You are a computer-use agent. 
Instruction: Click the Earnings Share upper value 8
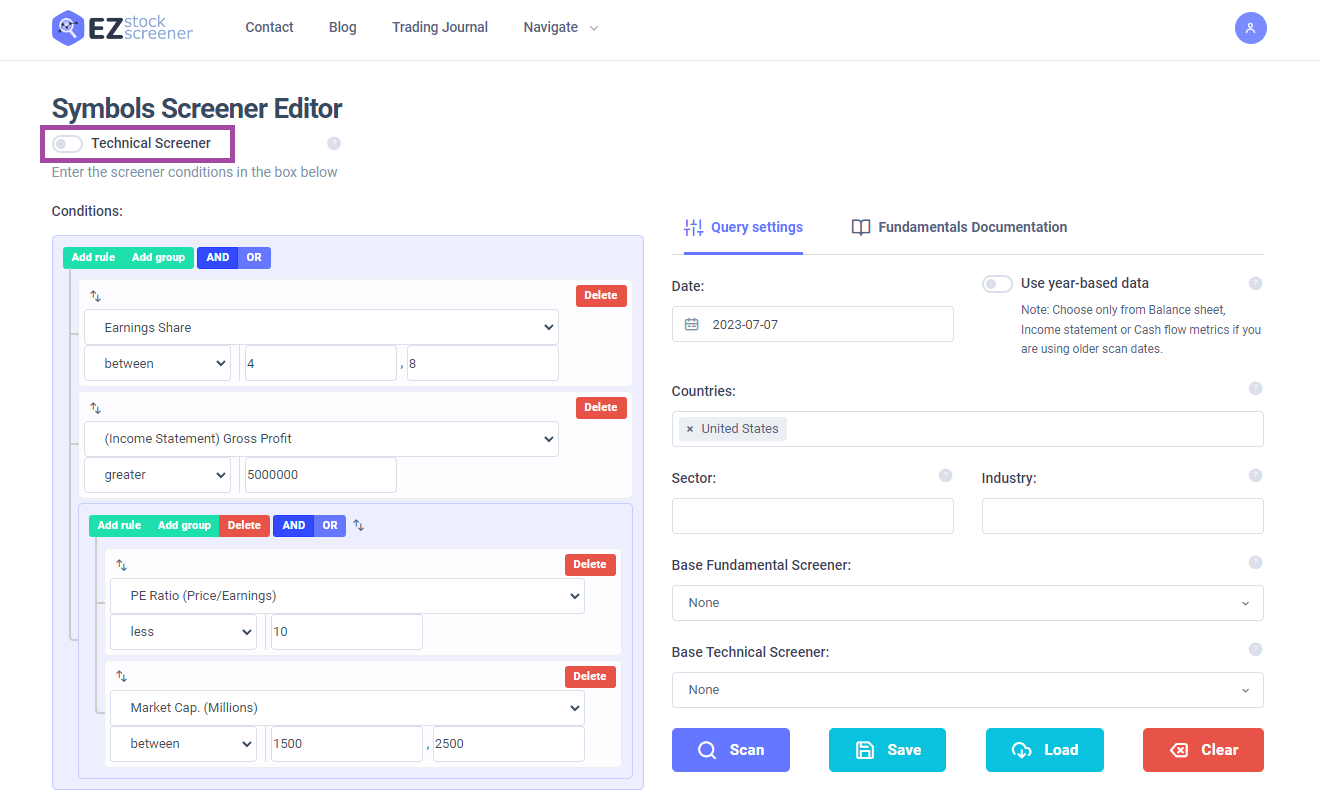click(483, 363)
